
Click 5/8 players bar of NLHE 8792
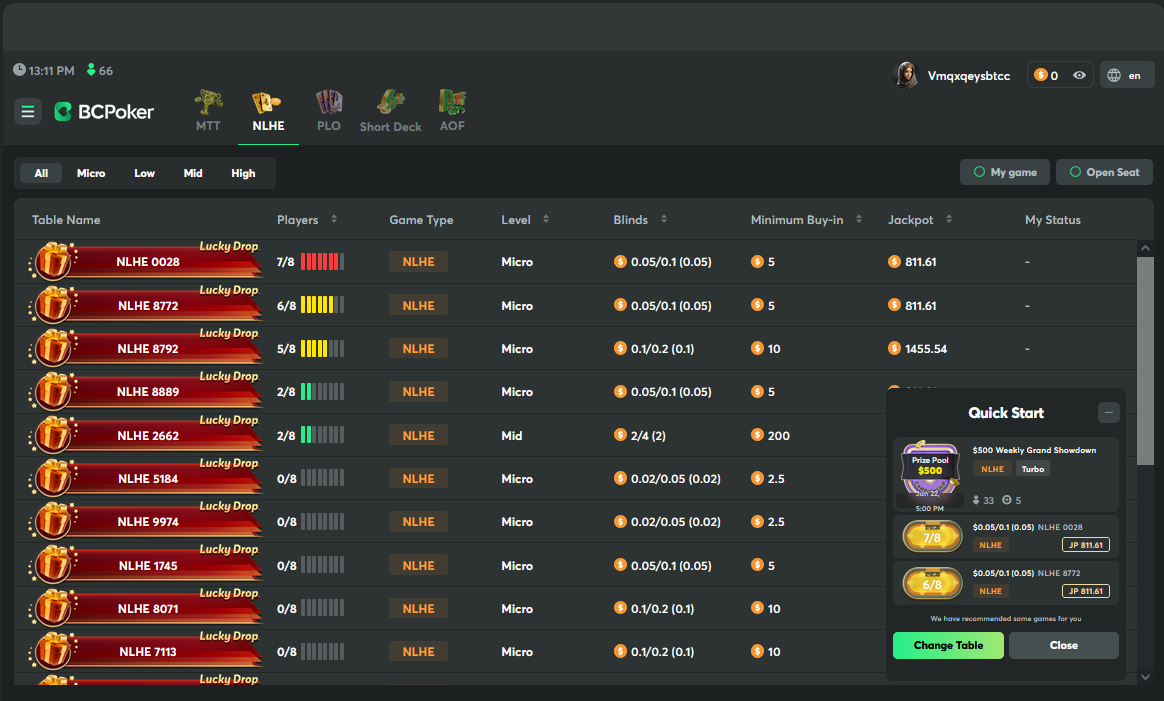click(322, 348)
